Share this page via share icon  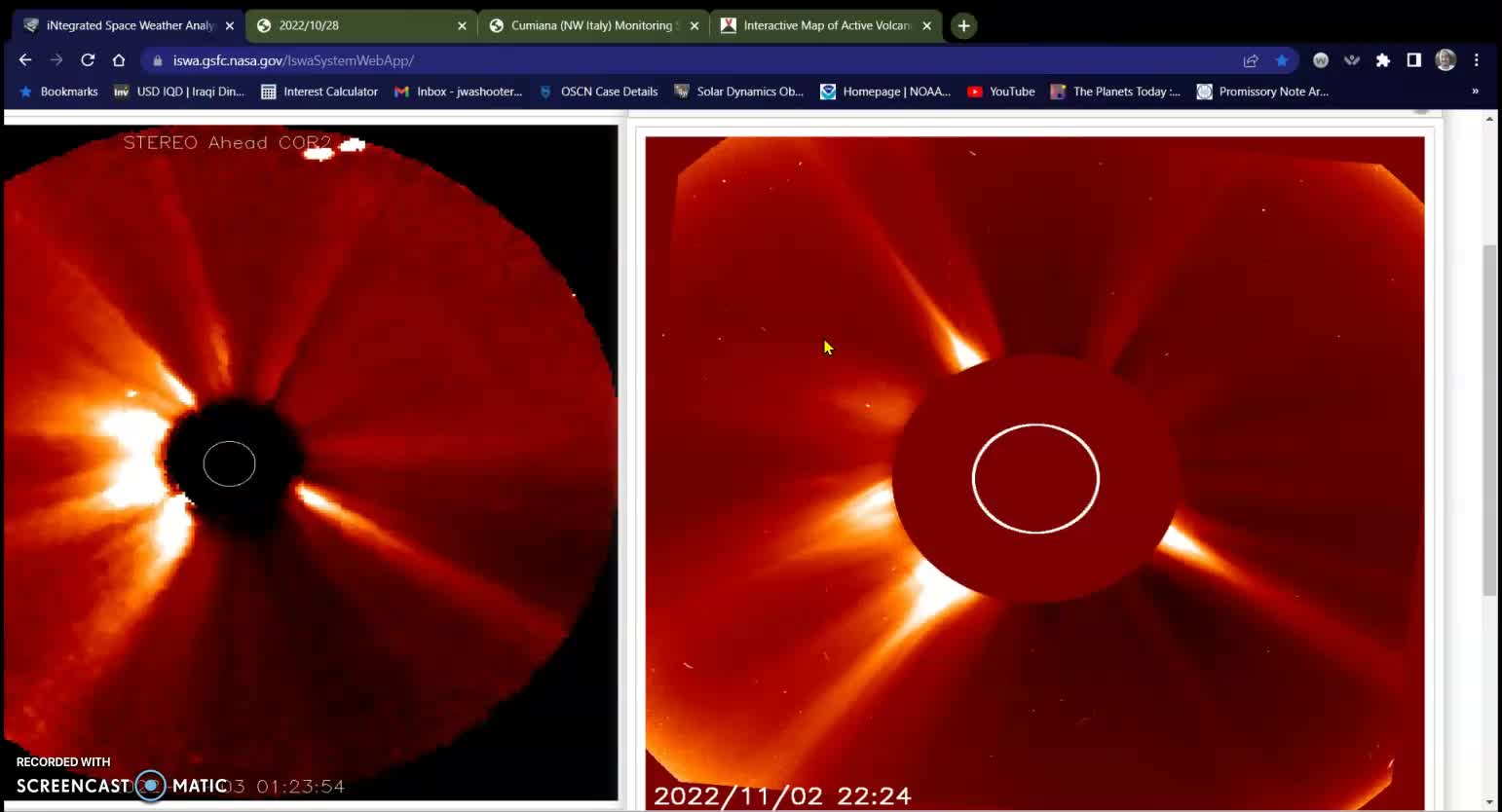[1251, 60]
